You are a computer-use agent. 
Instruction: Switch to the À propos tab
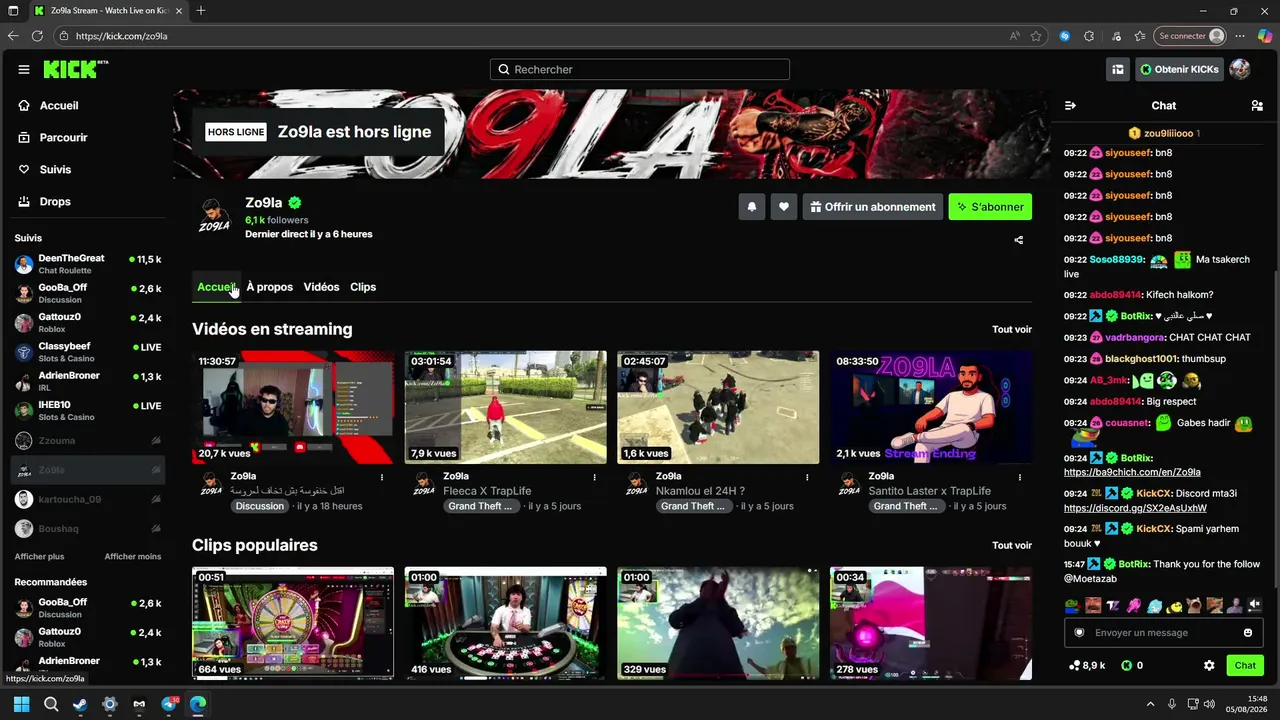point(269,287)
